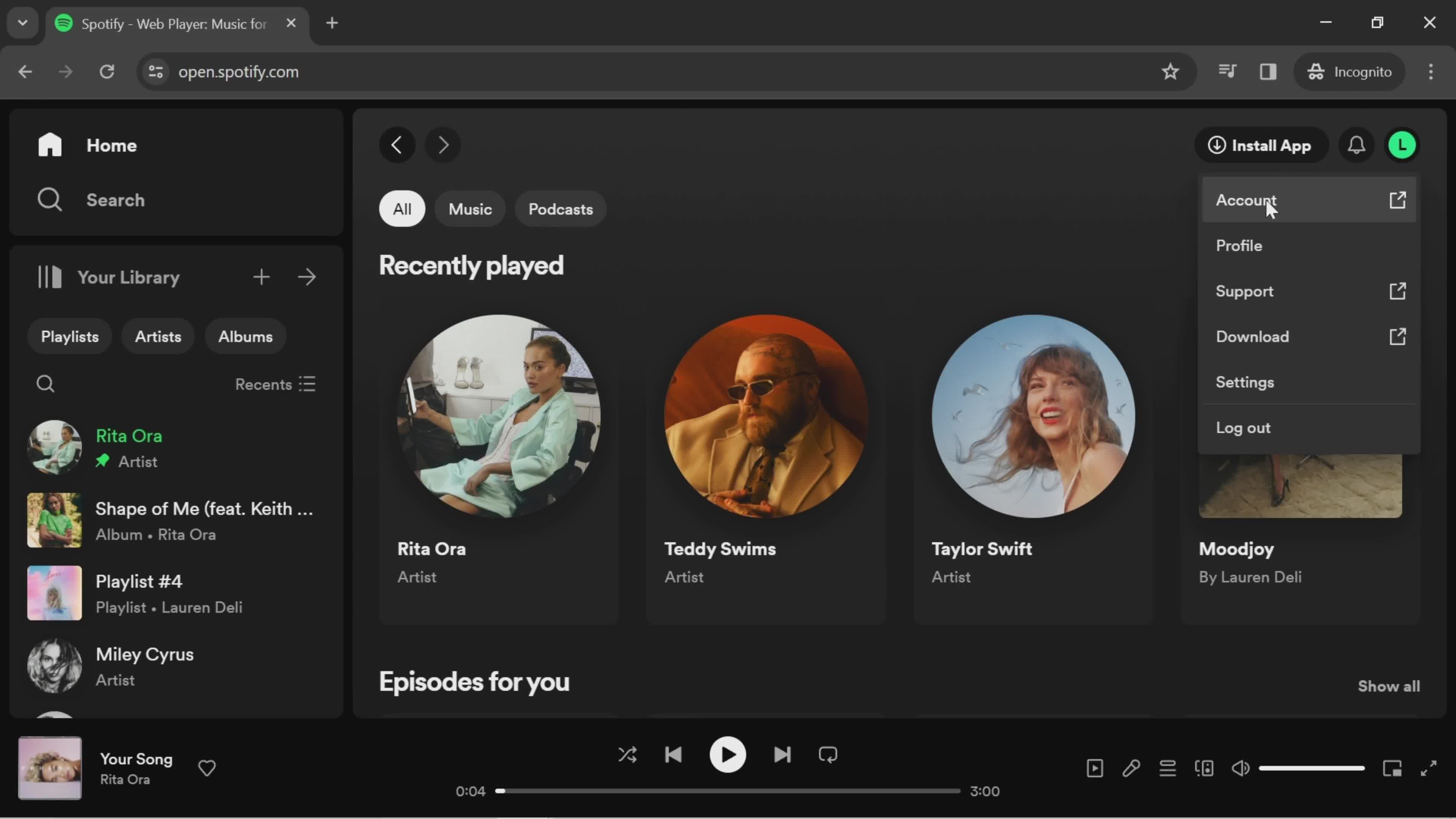Toggle shuffle playback

click(x=628, y=755)
